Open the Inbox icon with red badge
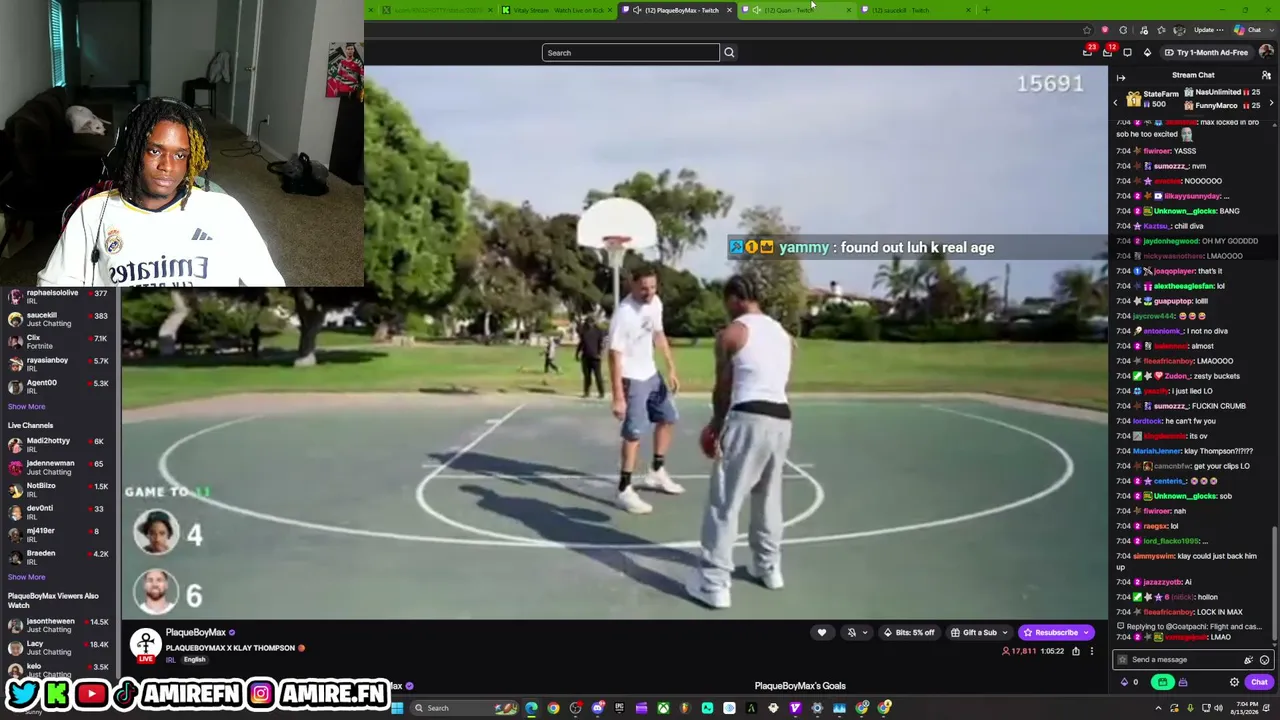Image resolution: width=1280 pixels, height=720 pixels. pos(1107,52)
